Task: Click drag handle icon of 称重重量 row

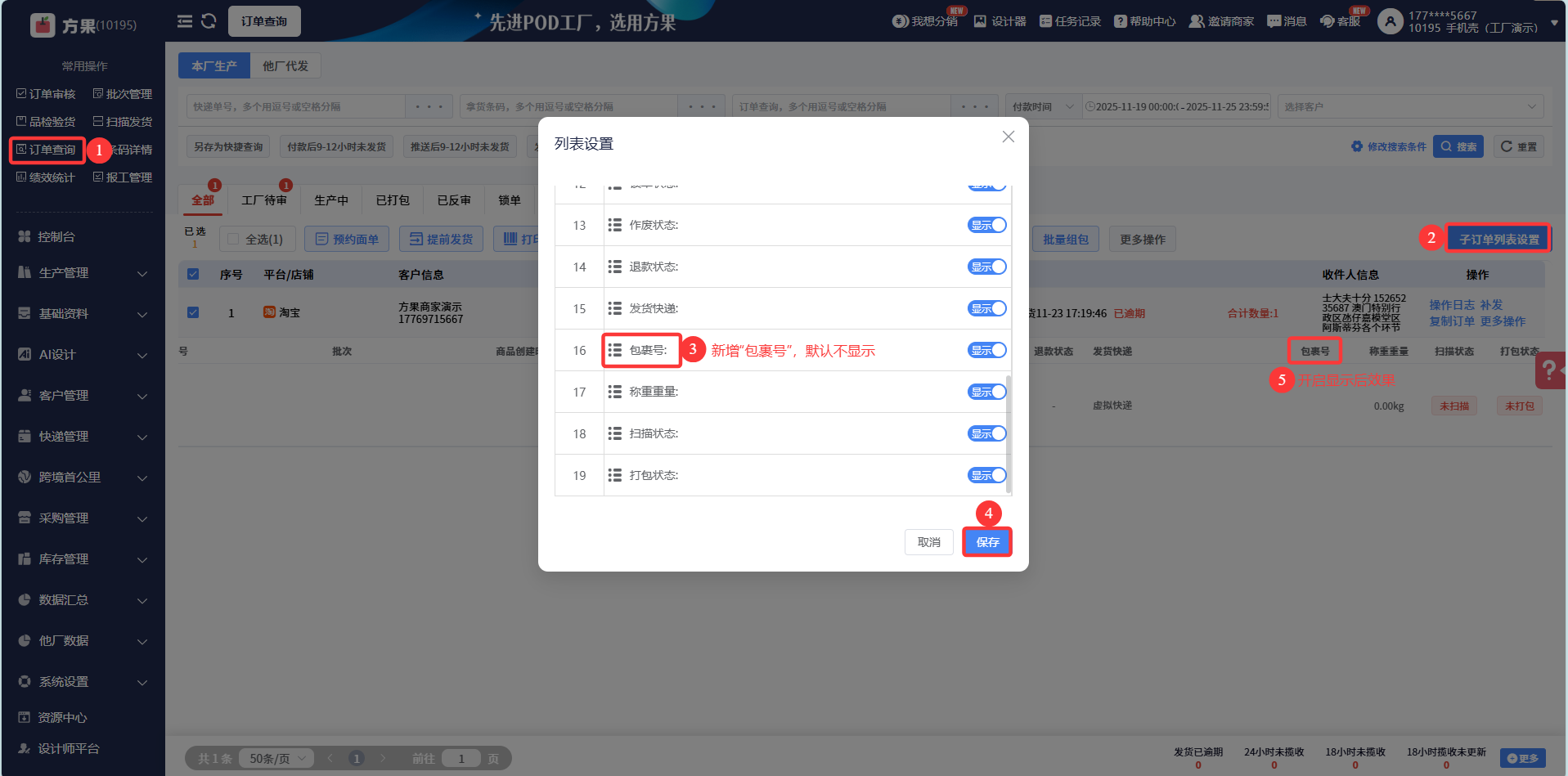Action: pos(615,392)
